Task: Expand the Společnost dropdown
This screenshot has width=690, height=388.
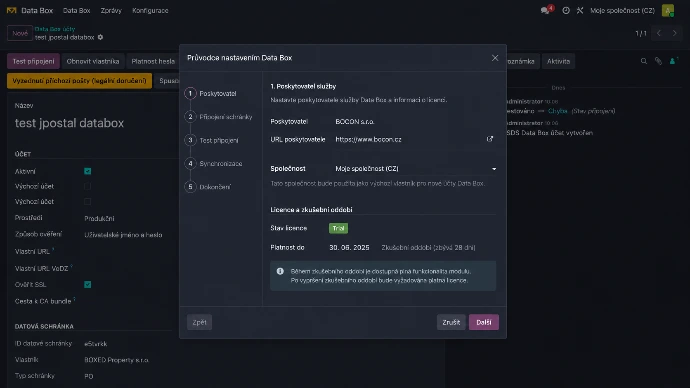Action: tap(494, 169)
